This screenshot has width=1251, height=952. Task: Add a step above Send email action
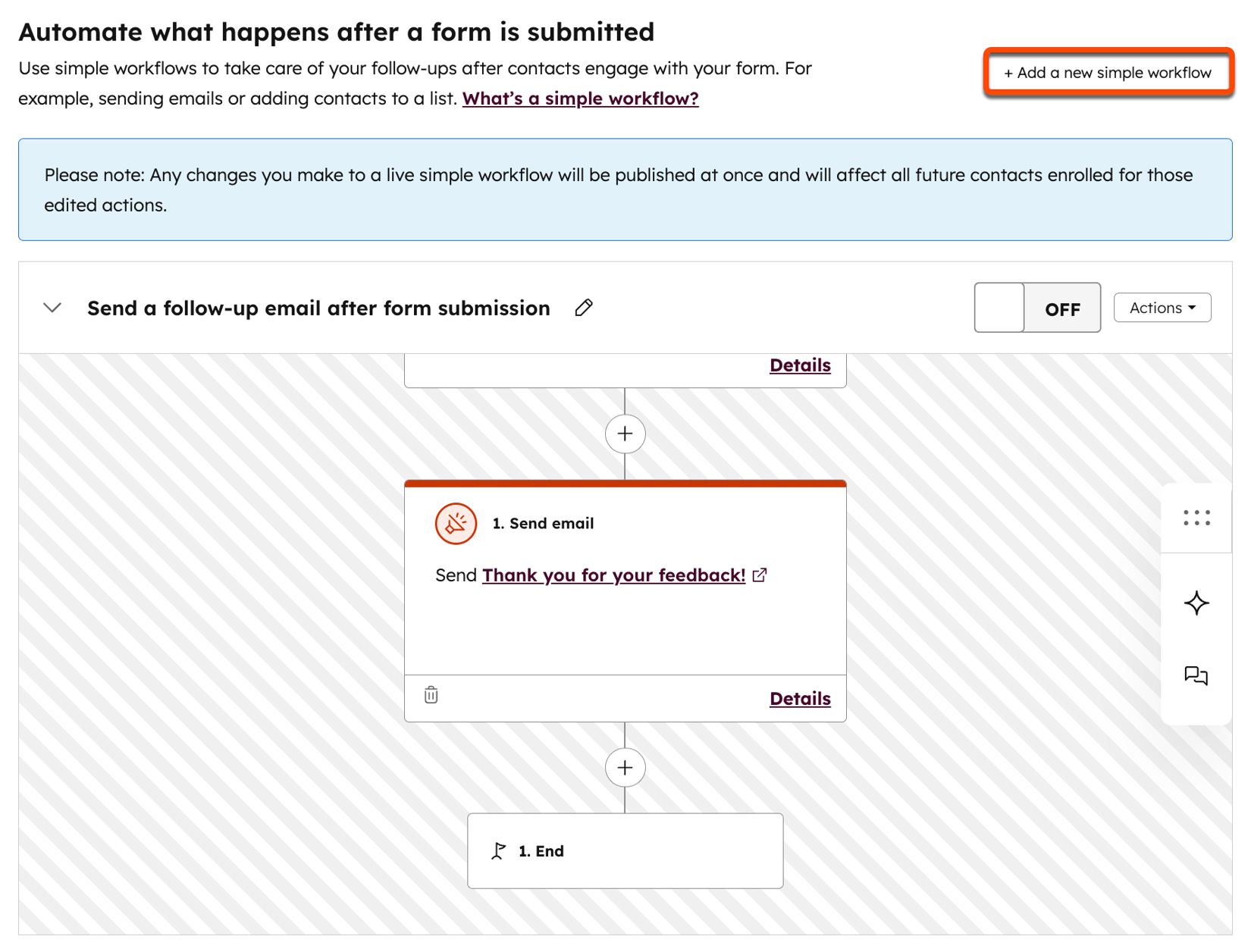(625, 434)
